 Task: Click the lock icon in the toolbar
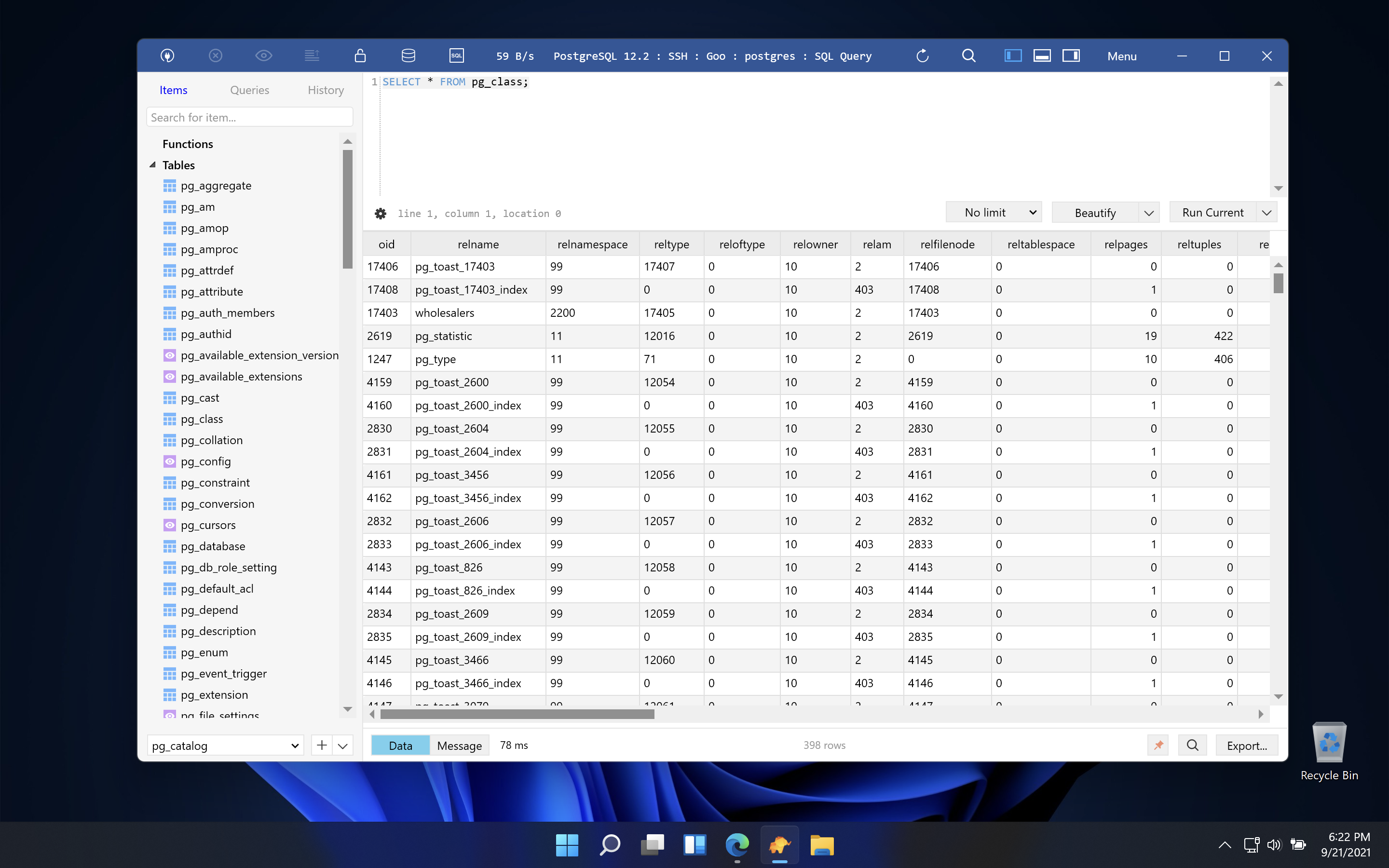coord(360,55)
